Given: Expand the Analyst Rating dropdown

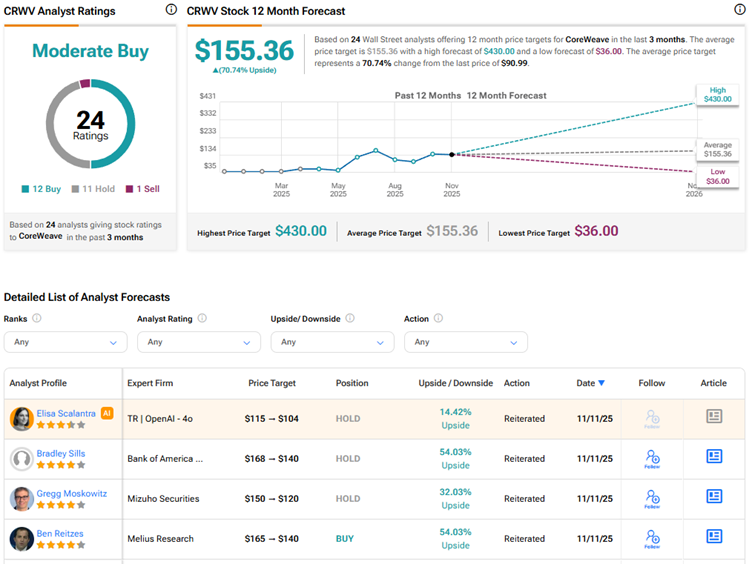Looking at the screenshot, I should [x=199, y=342].
